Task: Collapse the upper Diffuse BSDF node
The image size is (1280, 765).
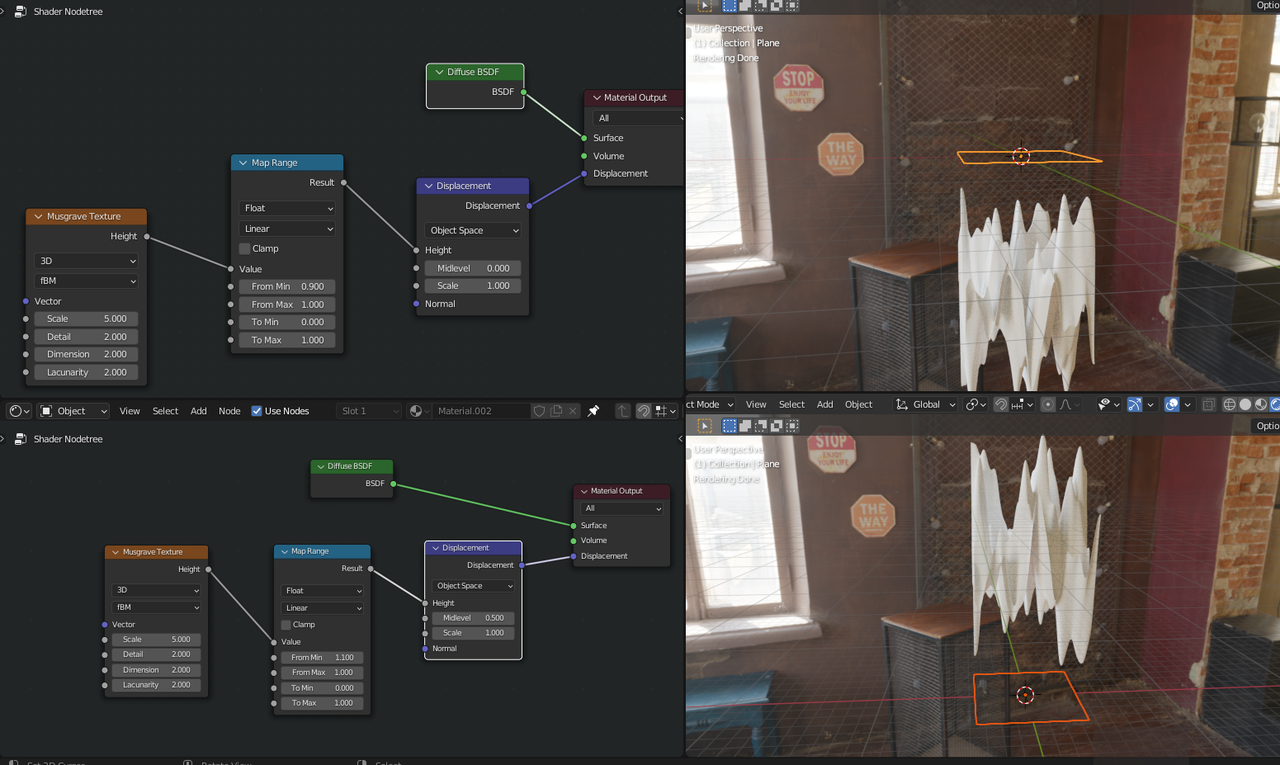Action: pyautogui.click(x=439, y=72)
